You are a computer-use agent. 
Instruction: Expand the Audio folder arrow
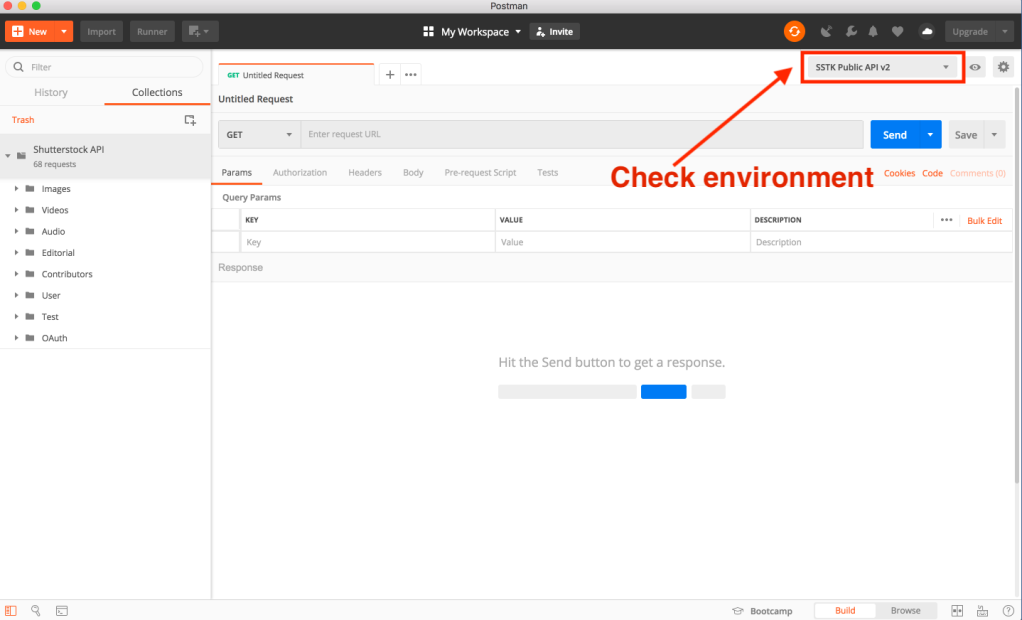coord(16,231)
